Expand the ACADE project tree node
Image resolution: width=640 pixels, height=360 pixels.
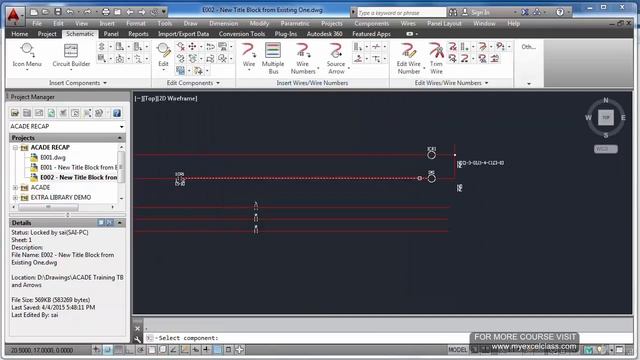15,188
